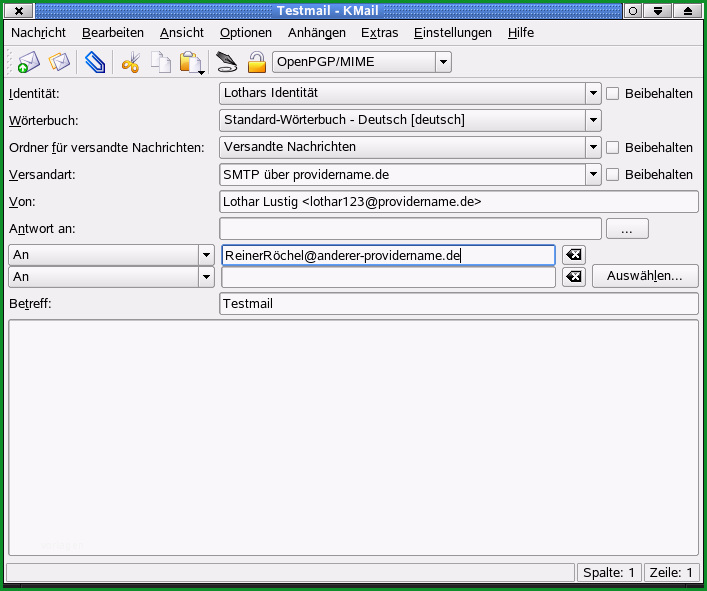Open the Hilfe menu
This screenshot has height=591, width=707.
[x=521, y=32]
